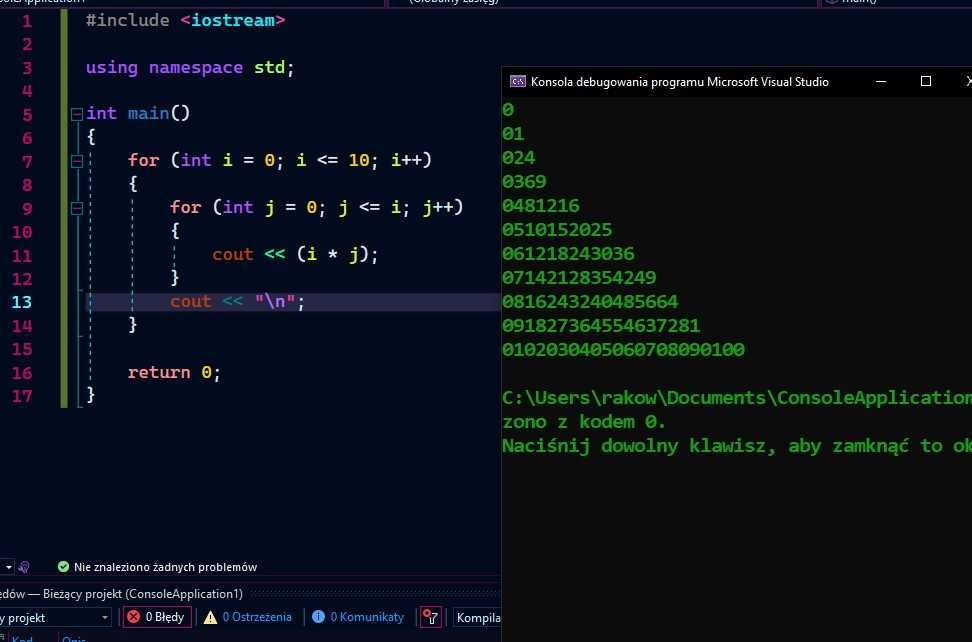The height and width of the screenshot is (642, 972).
Task: Click the yellow warning triangle icon
Action: 210,617
